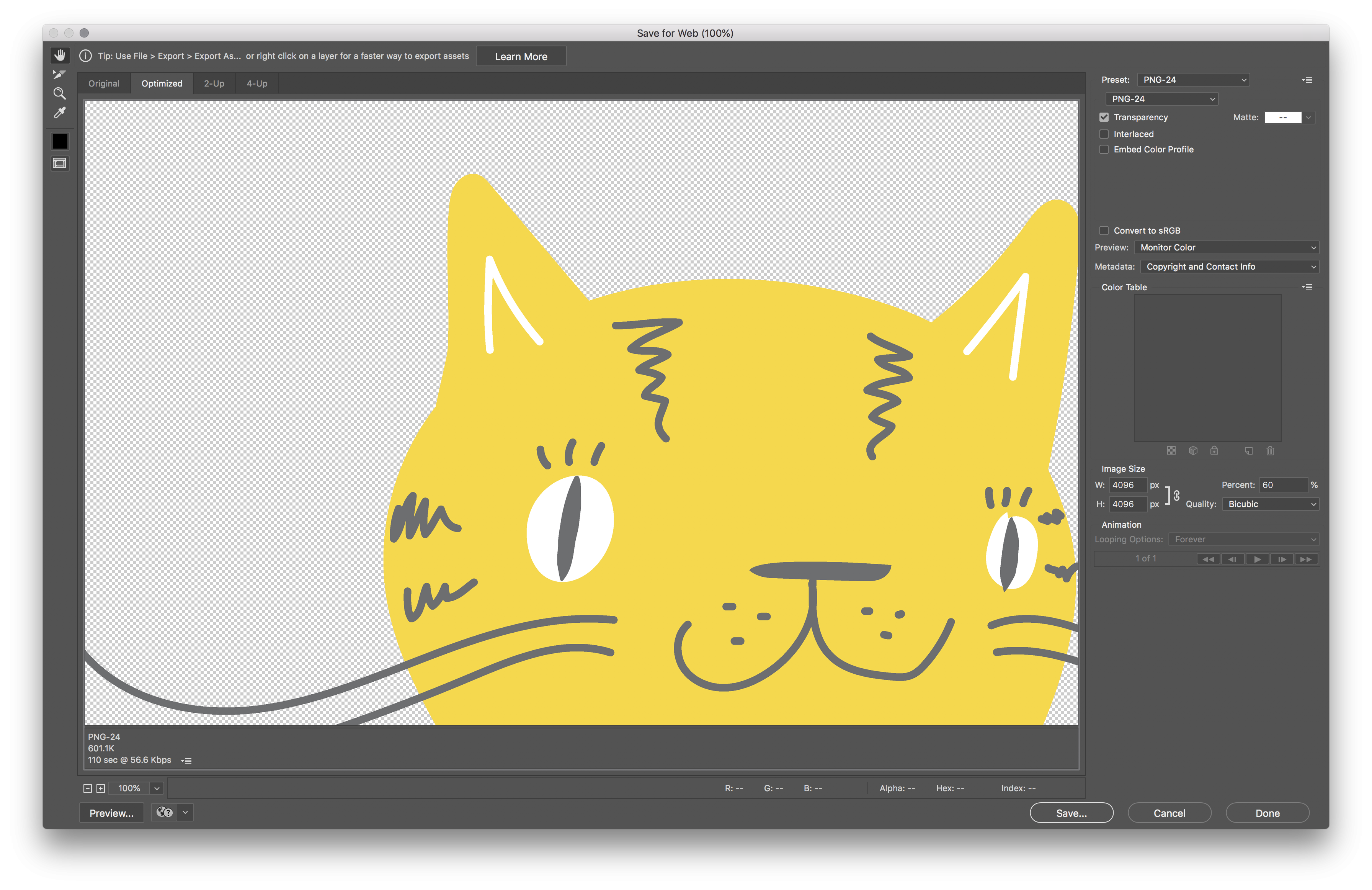This screenshot has height=890, width=1372.
Task: Go to next animation frame
Action: click(1282, 559)
